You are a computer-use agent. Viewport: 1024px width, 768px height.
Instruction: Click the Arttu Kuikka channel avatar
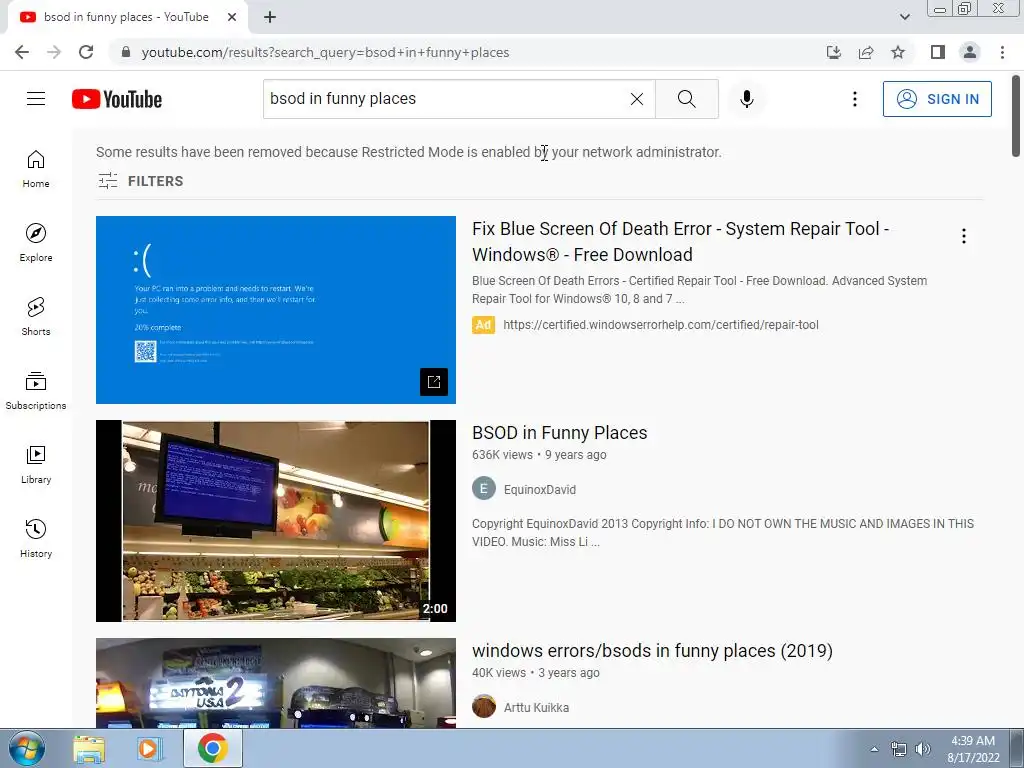(484, 707)
